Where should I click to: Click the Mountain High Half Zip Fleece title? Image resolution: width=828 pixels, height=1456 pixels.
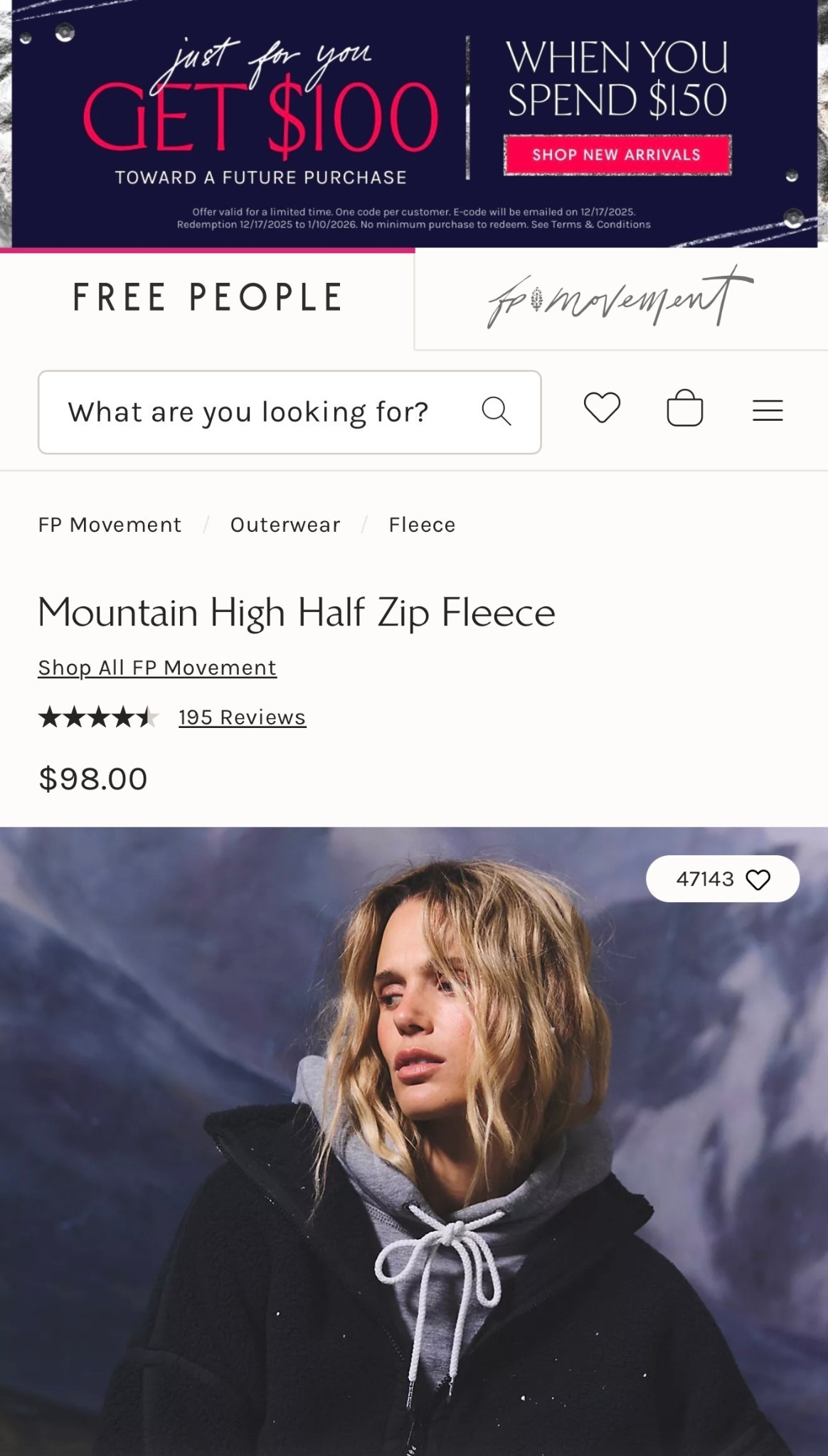point(296,613)
